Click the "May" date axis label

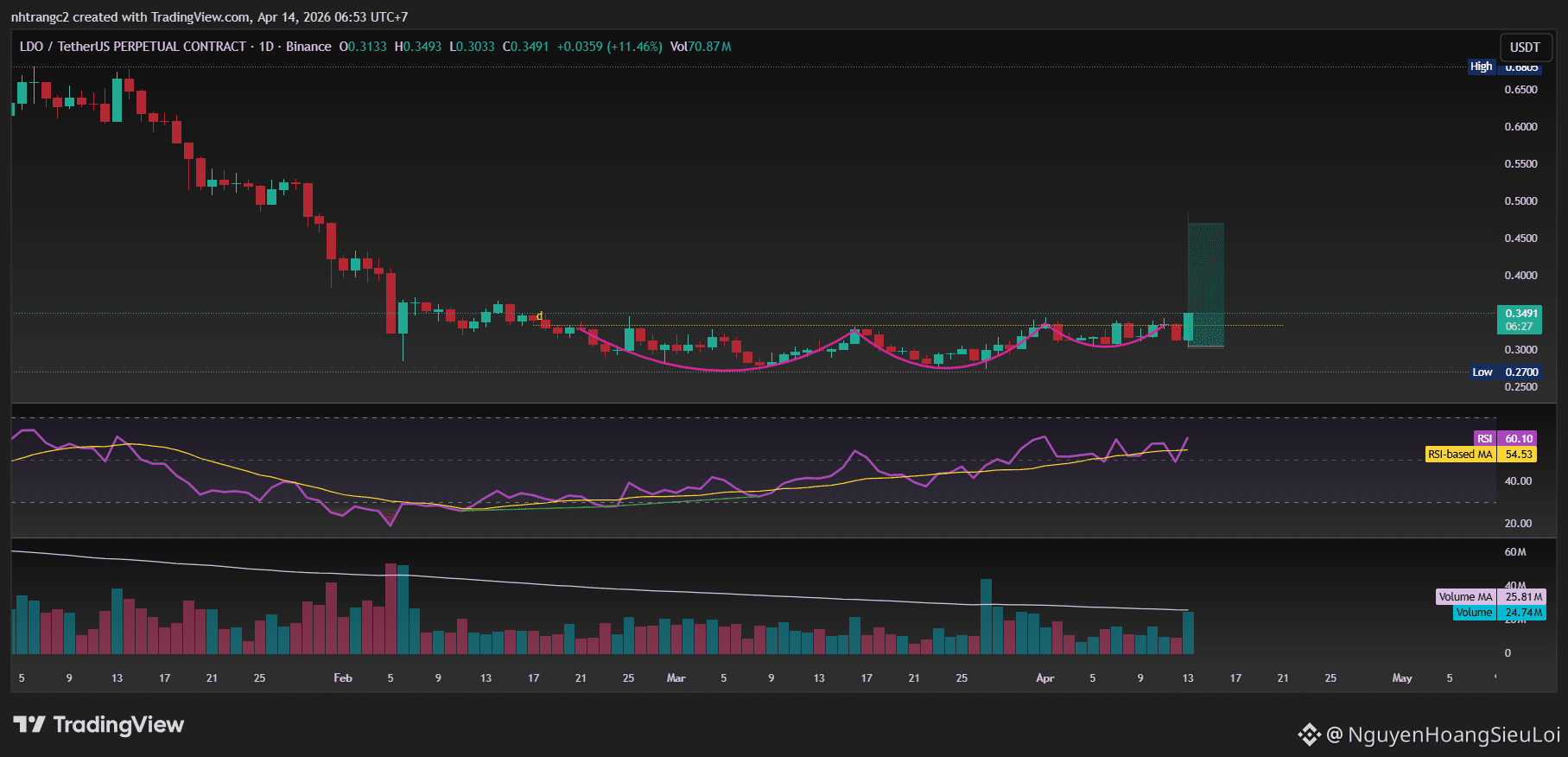click(x=1402, y=678)
